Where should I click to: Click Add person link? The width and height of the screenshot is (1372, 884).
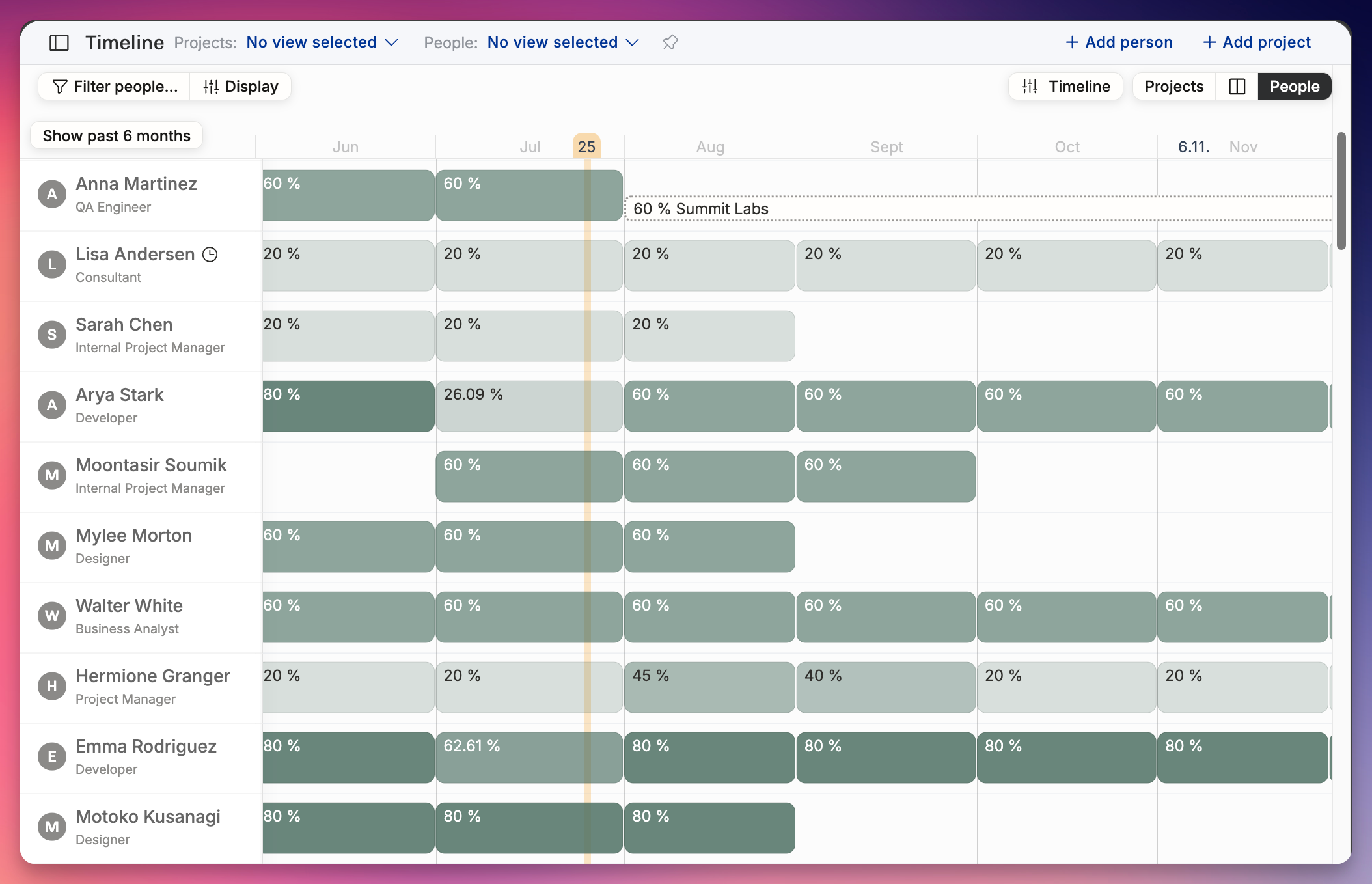[1119, 42]
